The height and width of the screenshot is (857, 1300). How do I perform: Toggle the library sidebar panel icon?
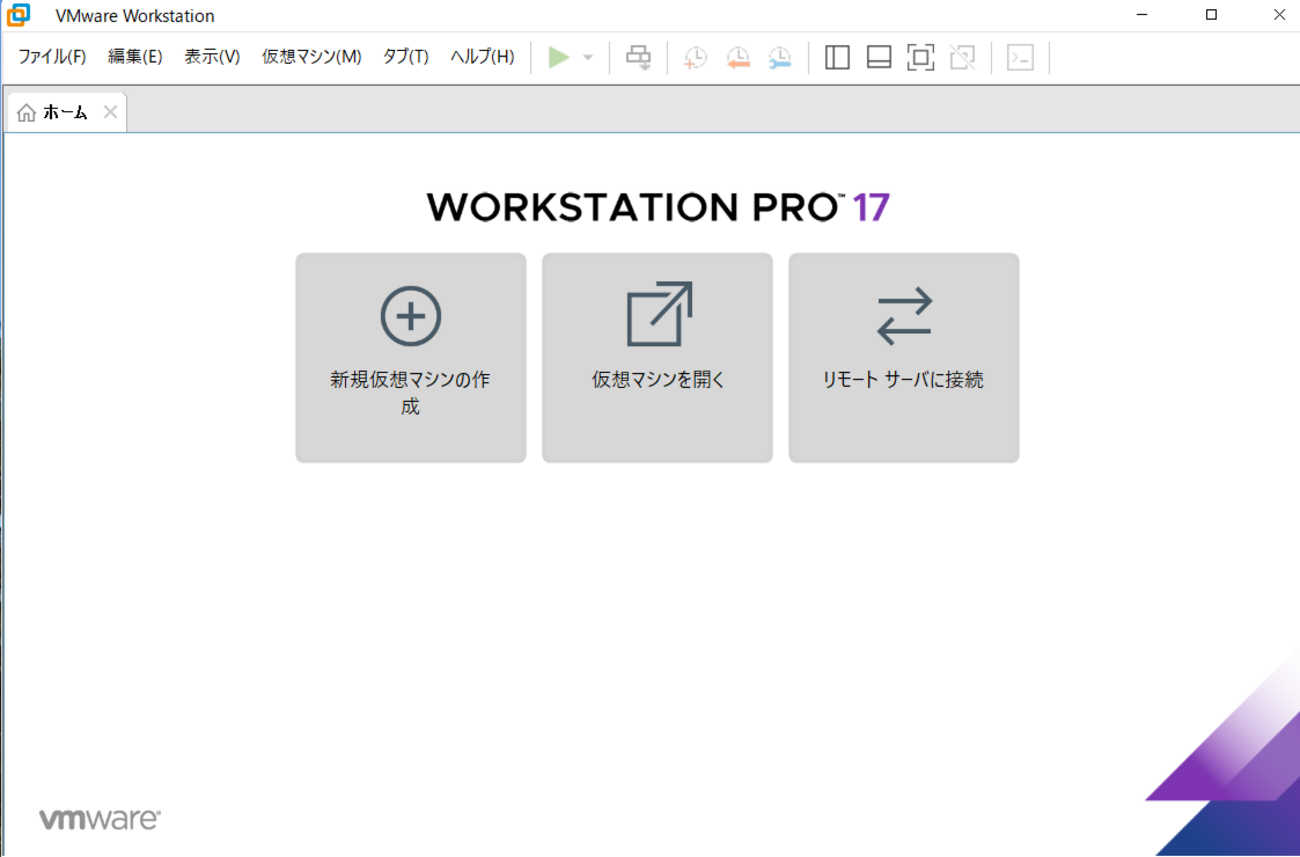(837, 58)
